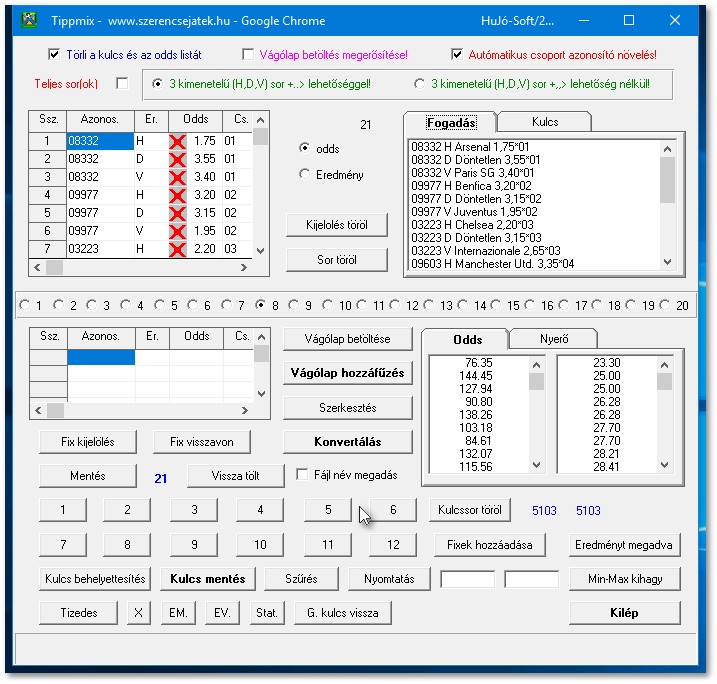The width and height of the screenshot is (717, 684).
Task: Enable 'Fájl név megadás' checkbox
Action: click(302, 474)
